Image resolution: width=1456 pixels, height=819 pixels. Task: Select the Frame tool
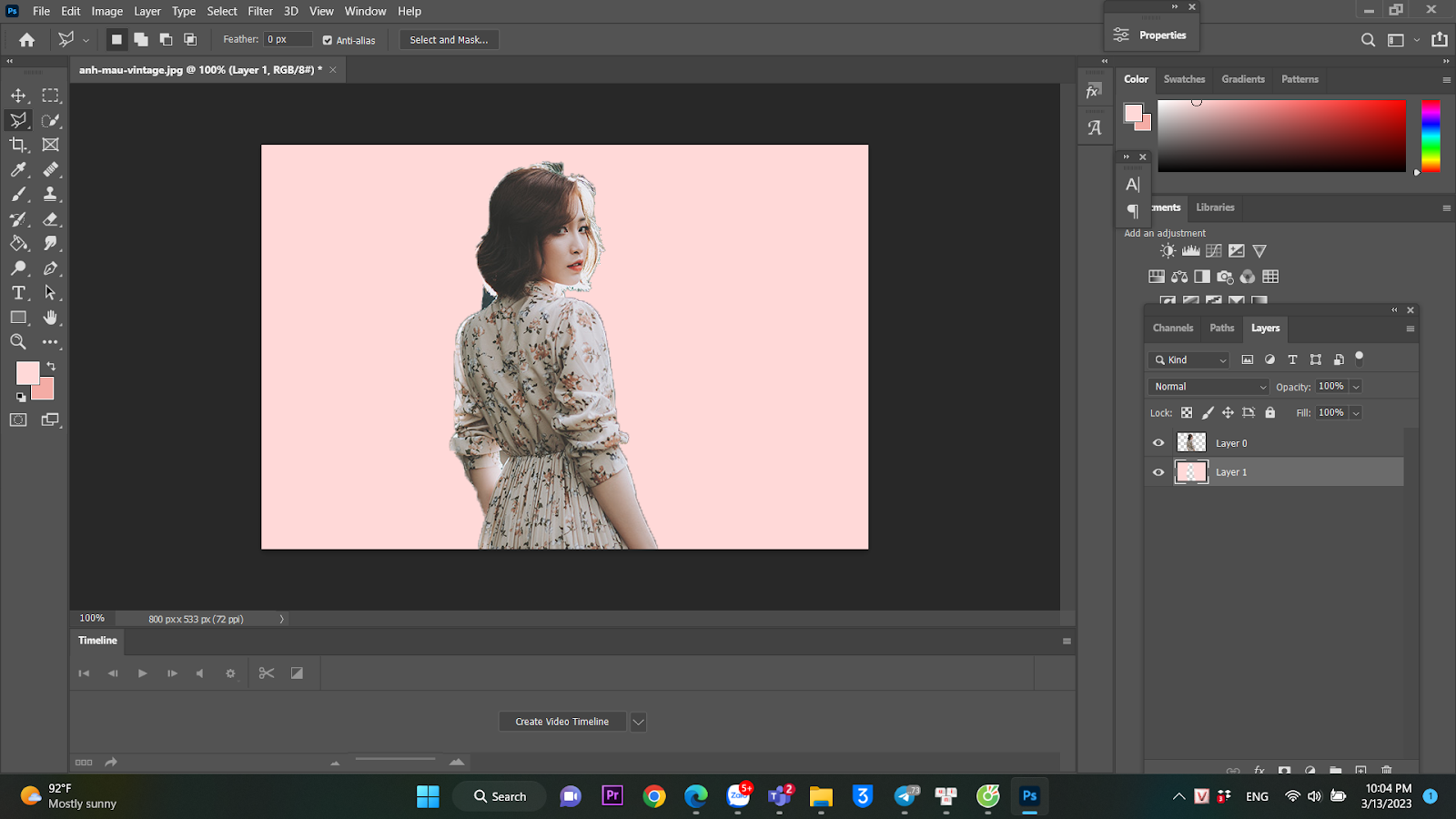pos(51,145)
